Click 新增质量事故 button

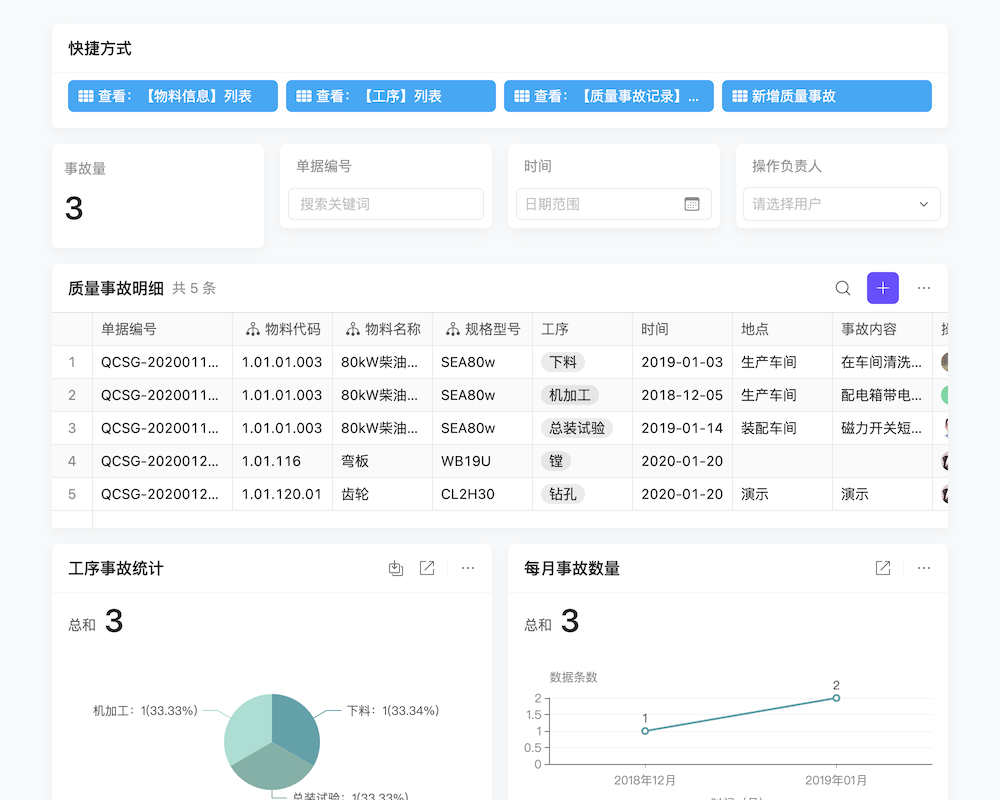(827, 96)
